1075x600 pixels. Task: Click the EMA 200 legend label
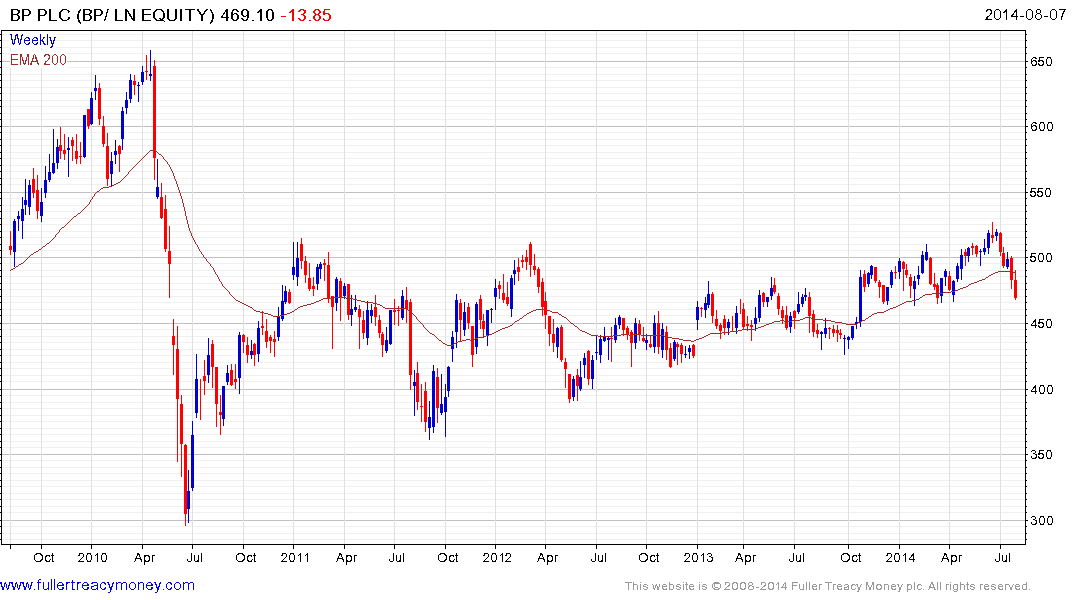click(38, 60)
